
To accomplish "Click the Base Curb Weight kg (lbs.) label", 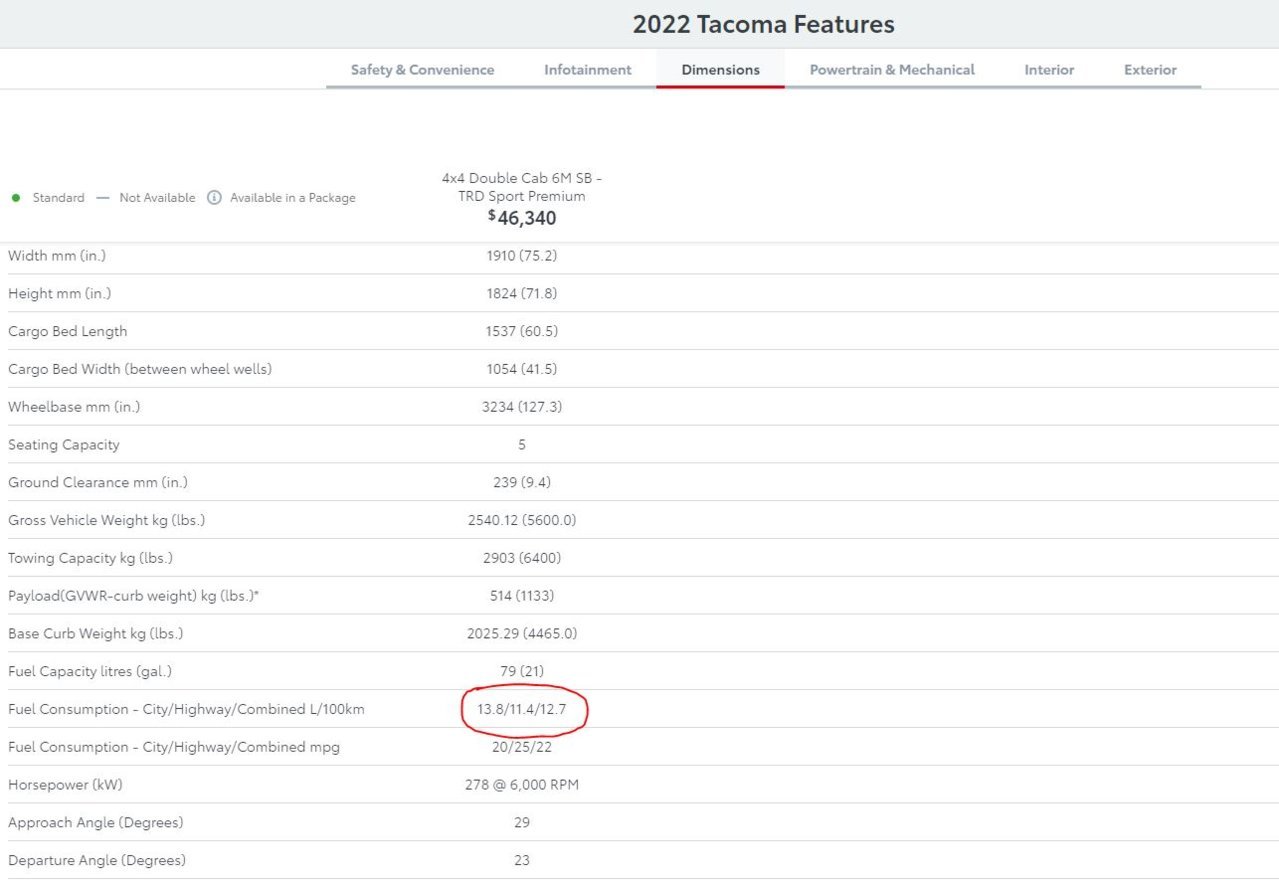I will (x=96, y=634).
